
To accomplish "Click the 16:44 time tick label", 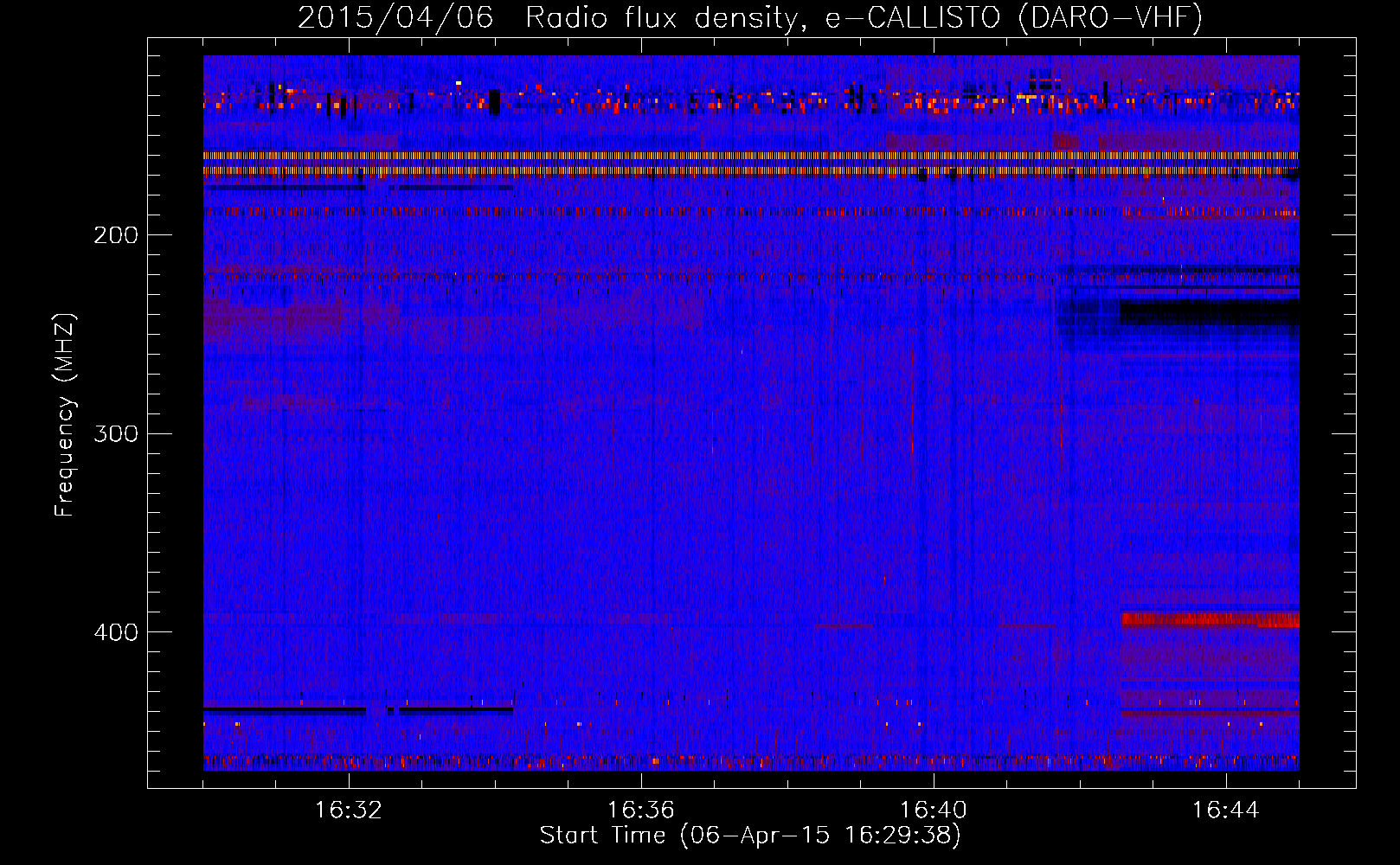I will (1226, 811).
